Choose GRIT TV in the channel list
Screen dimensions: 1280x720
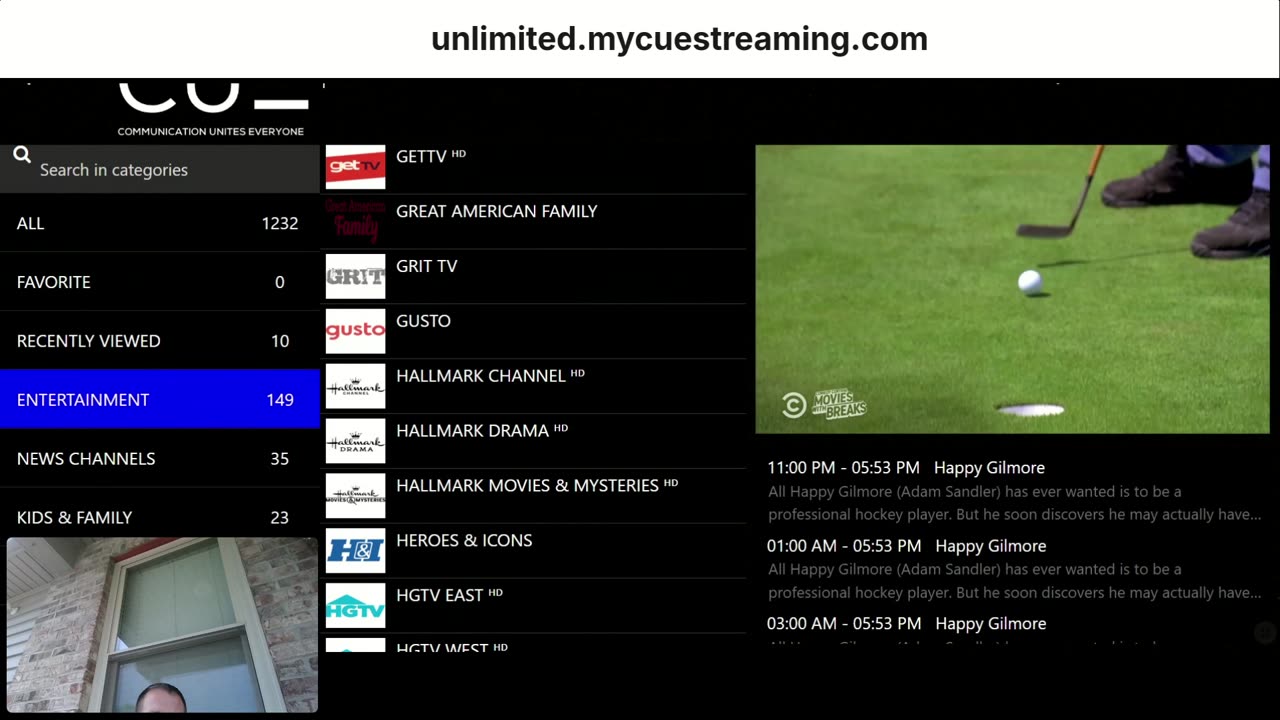[x=535, y=276]
